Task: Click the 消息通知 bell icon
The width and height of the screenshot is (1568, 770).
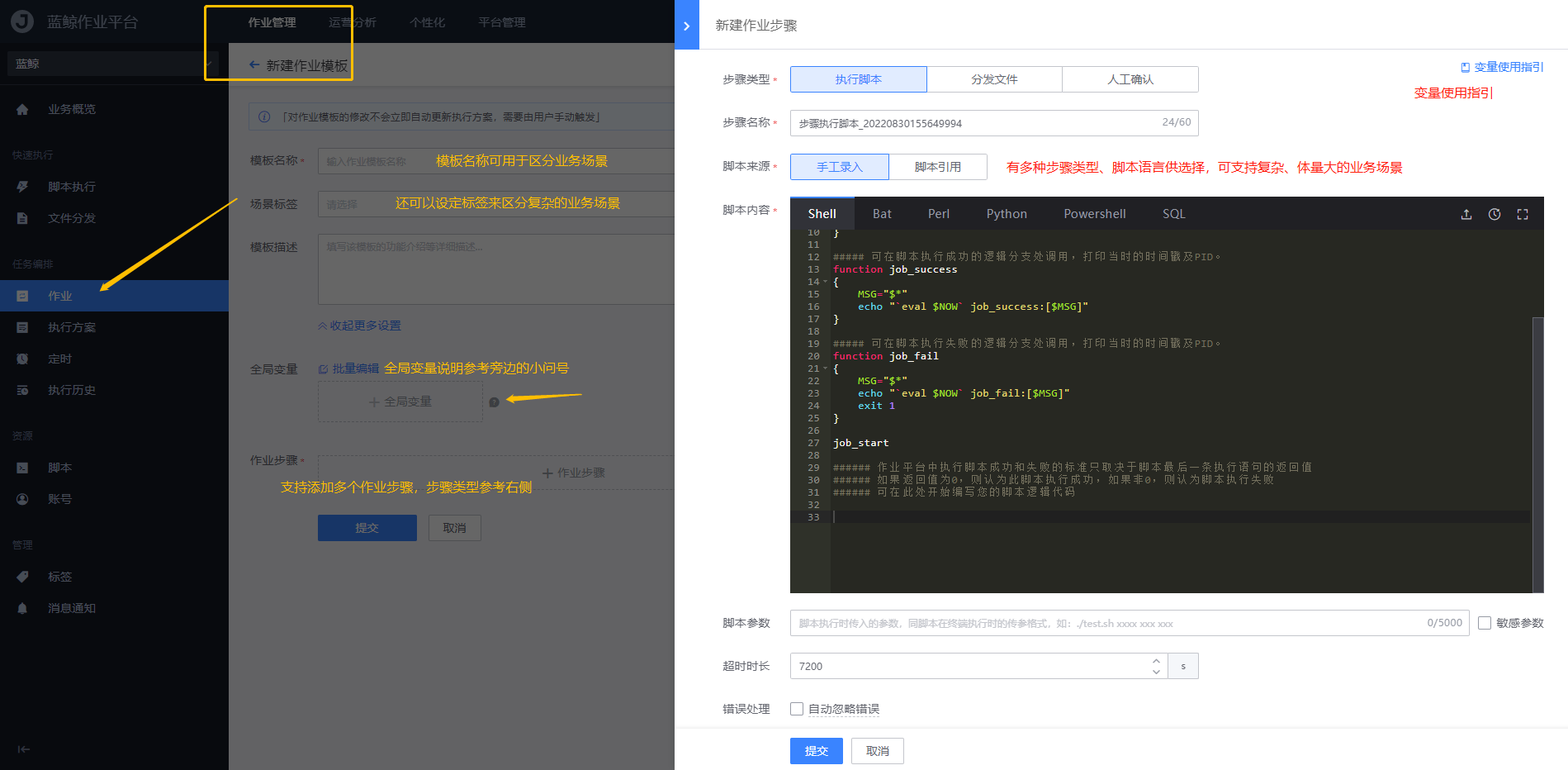Action: (22, 608)
